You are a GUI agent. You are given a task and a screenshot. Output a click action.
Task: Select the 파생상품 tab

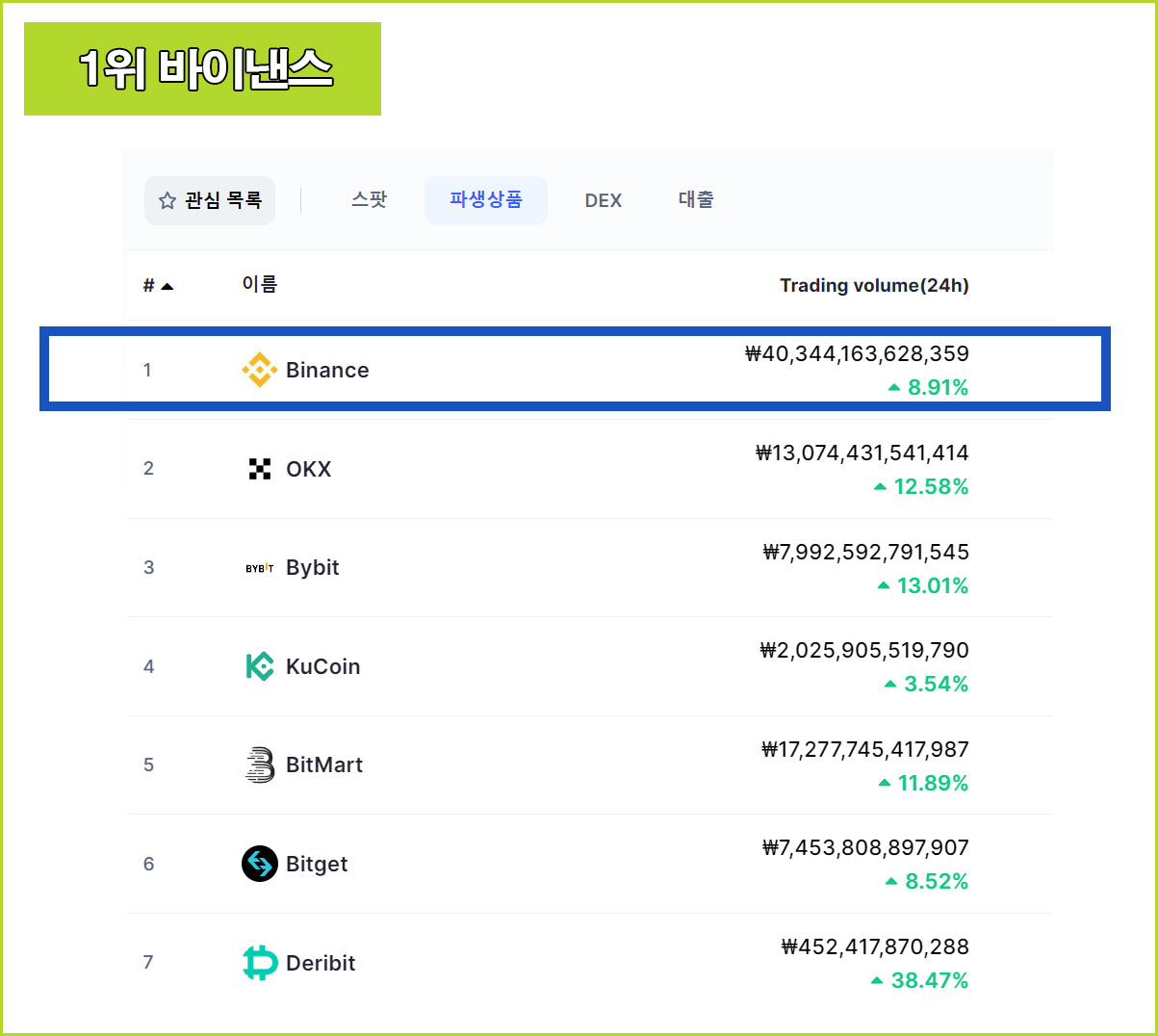(x=486, y=200)
